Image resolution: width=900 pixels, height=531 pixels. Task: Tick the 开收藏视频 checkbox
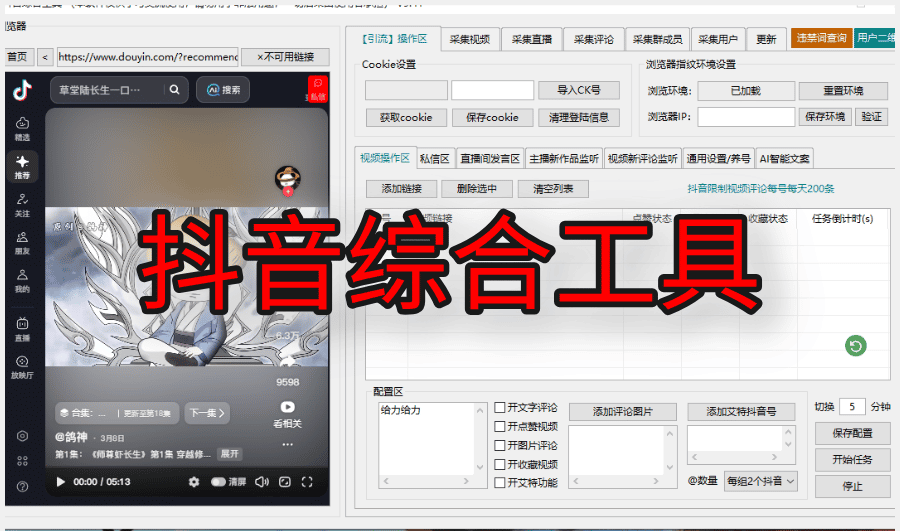coord(500,464)
